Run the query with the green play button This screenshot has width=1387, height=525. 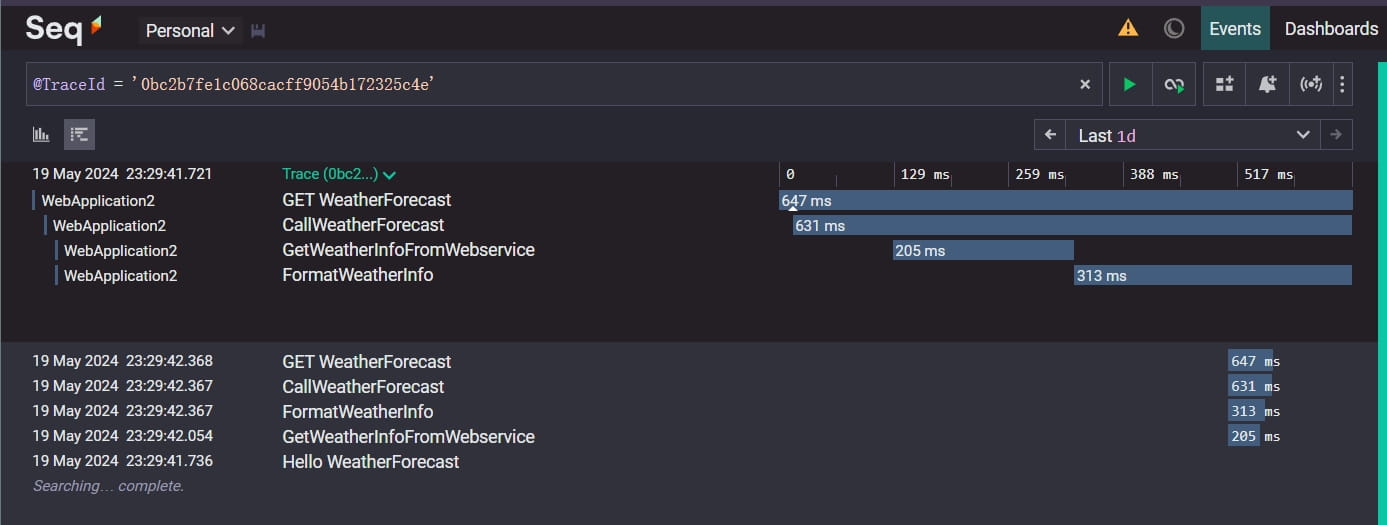point(1130,85)
